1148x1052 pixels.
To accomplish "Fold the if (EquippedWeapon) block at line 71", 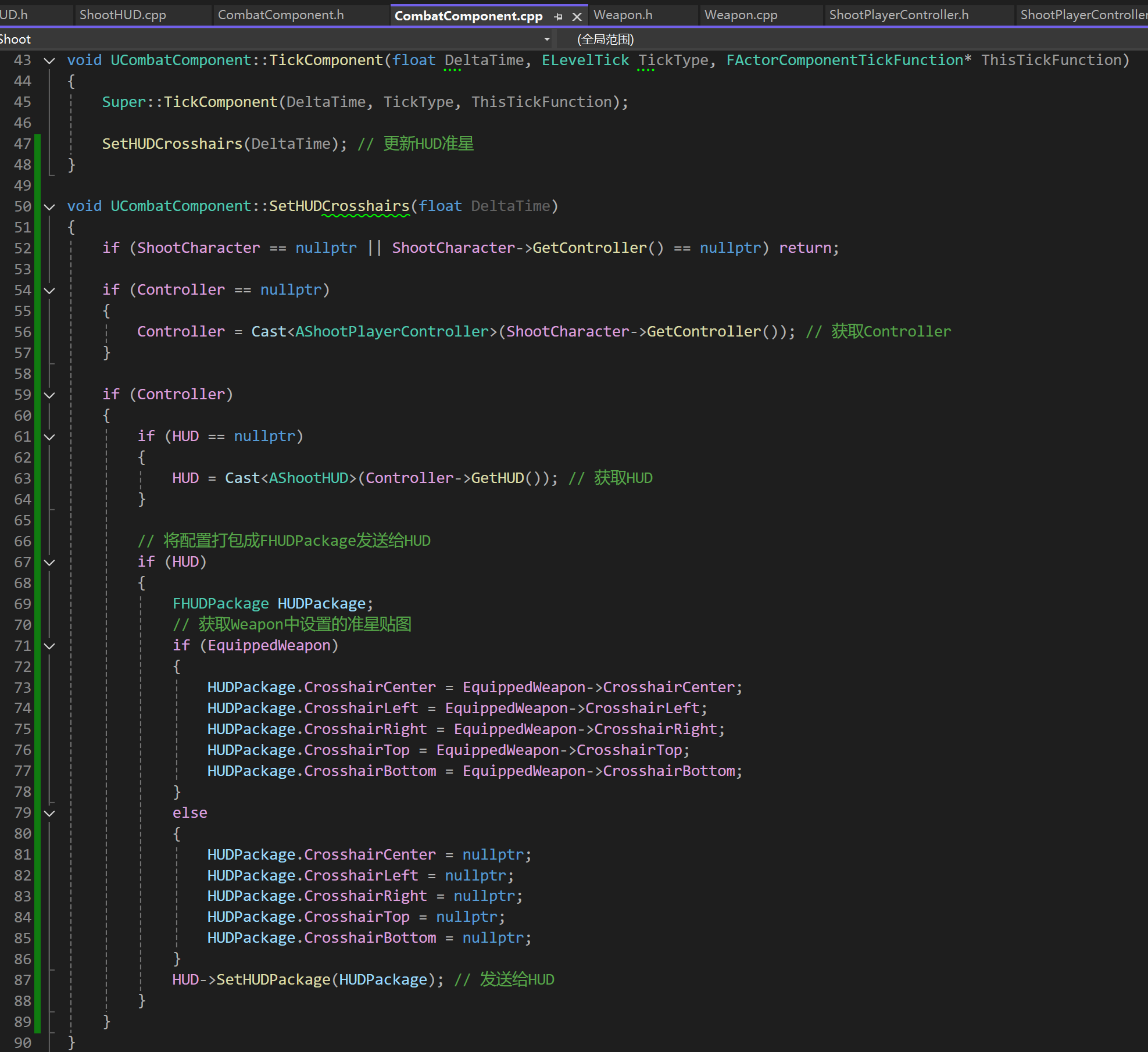I will click(x=50, y=646).
